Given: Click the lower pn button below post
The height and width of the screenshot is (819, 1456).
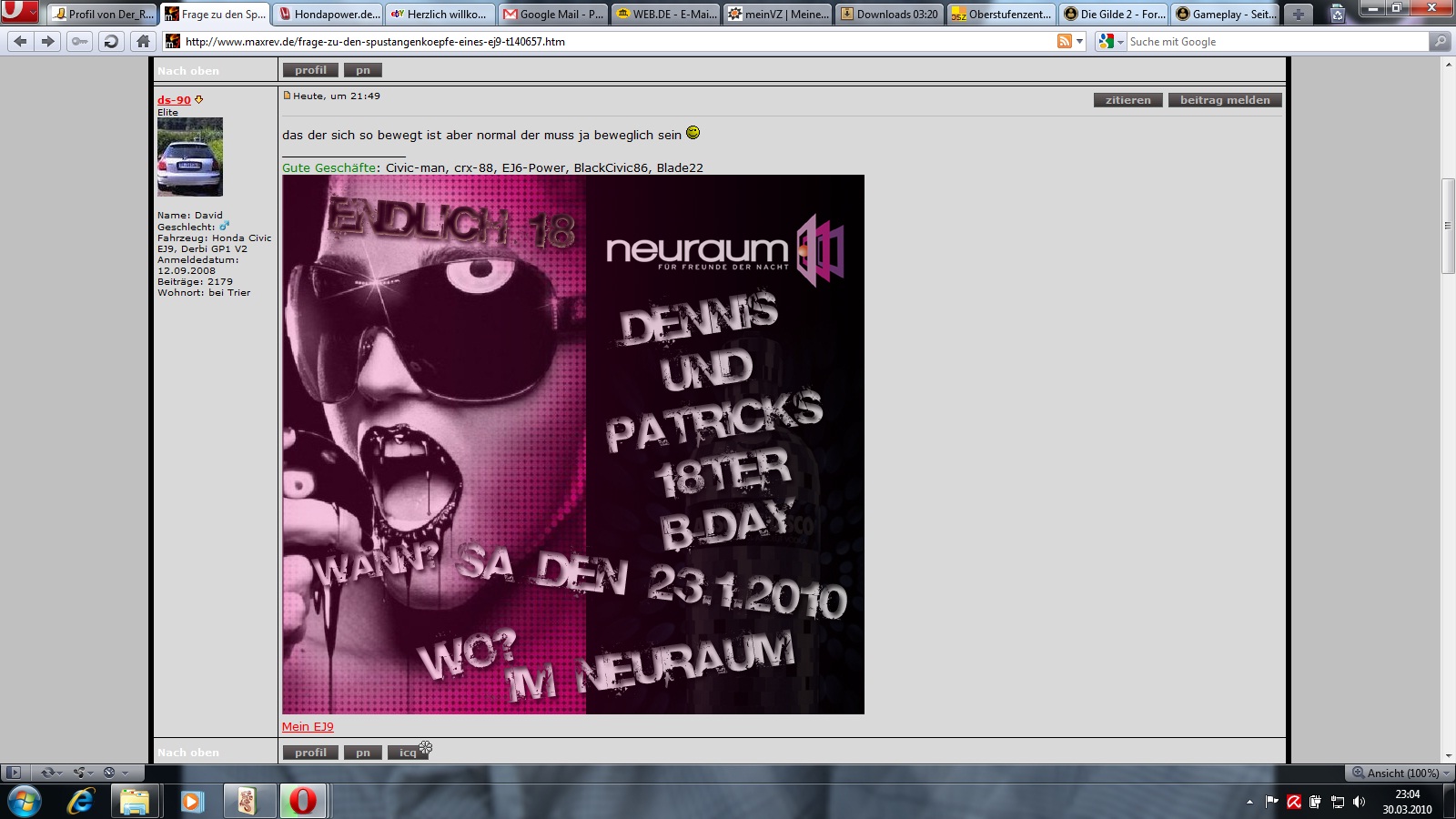Looking at the screenshot, I should click(363, 753).
